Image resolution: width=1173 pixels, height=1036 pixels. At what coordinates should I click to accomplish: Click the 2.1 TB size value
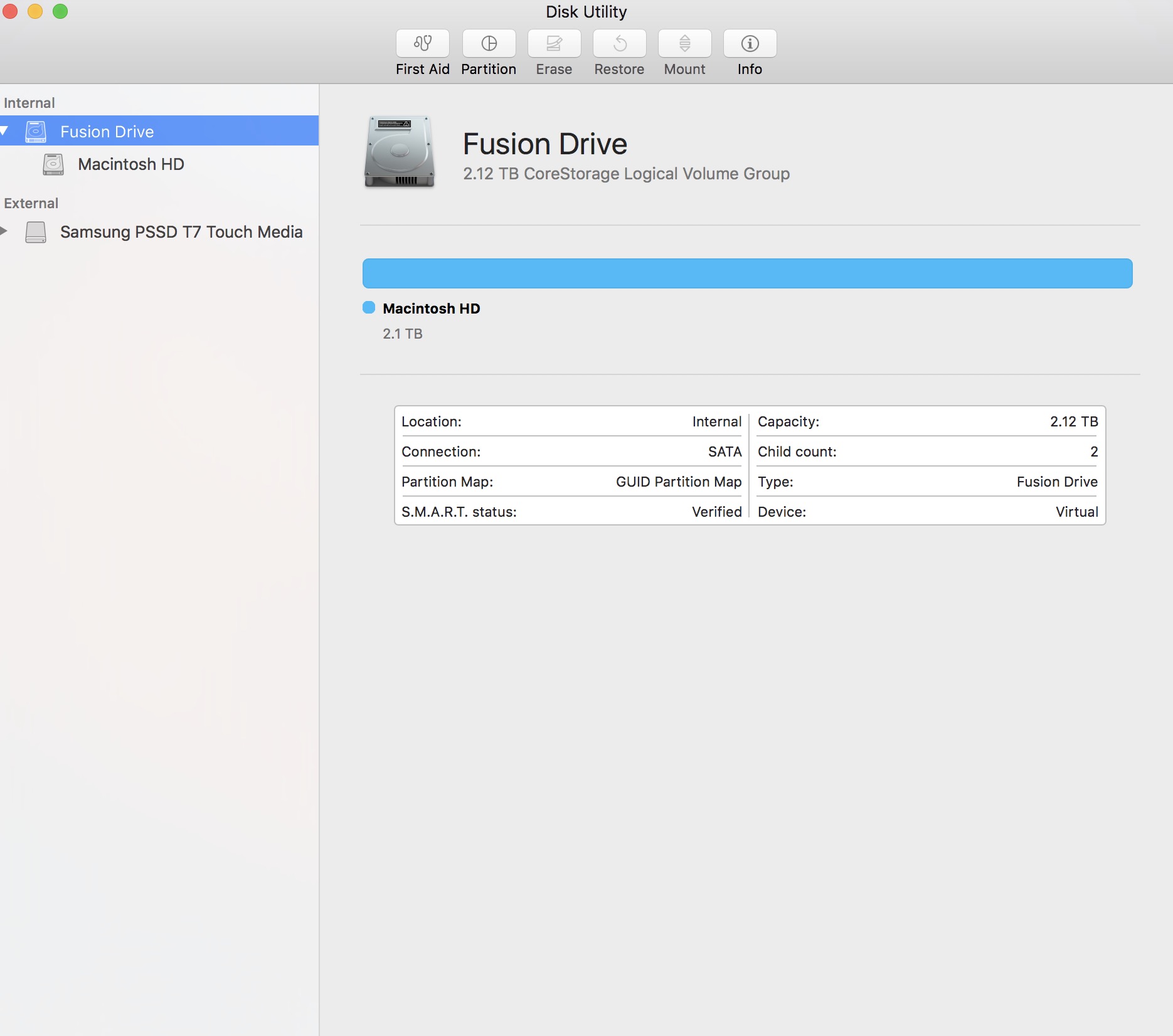tap(403, 334)
